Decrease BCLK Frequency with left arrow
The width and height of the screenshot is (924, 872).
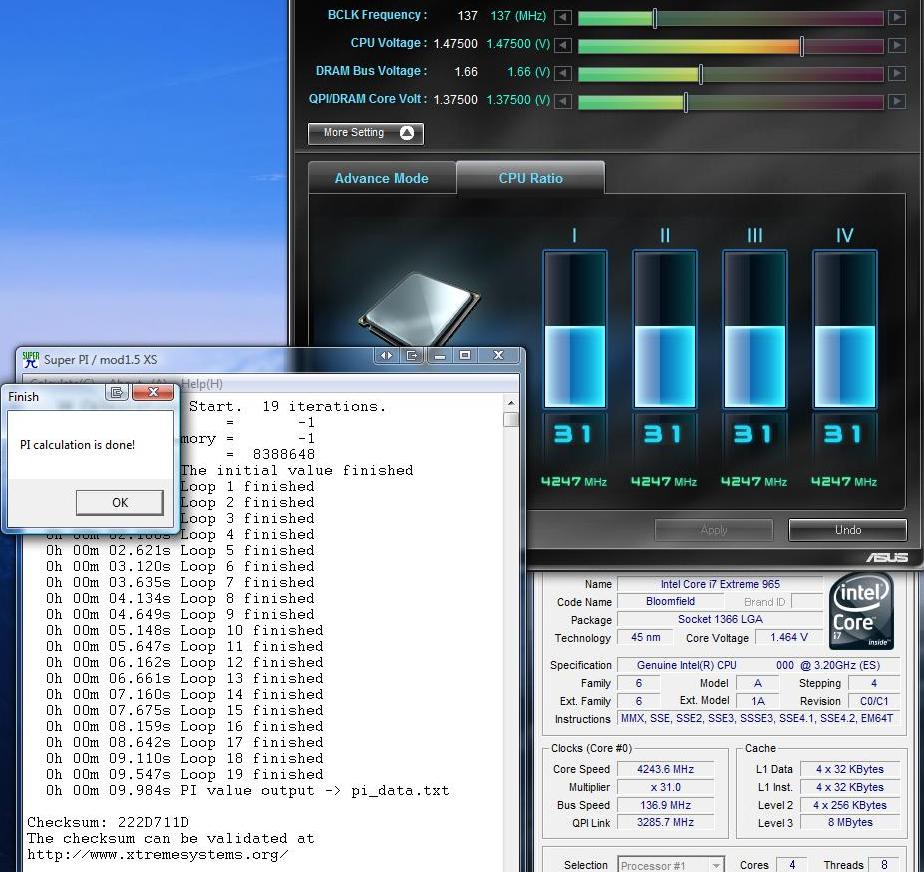[563, 17]
